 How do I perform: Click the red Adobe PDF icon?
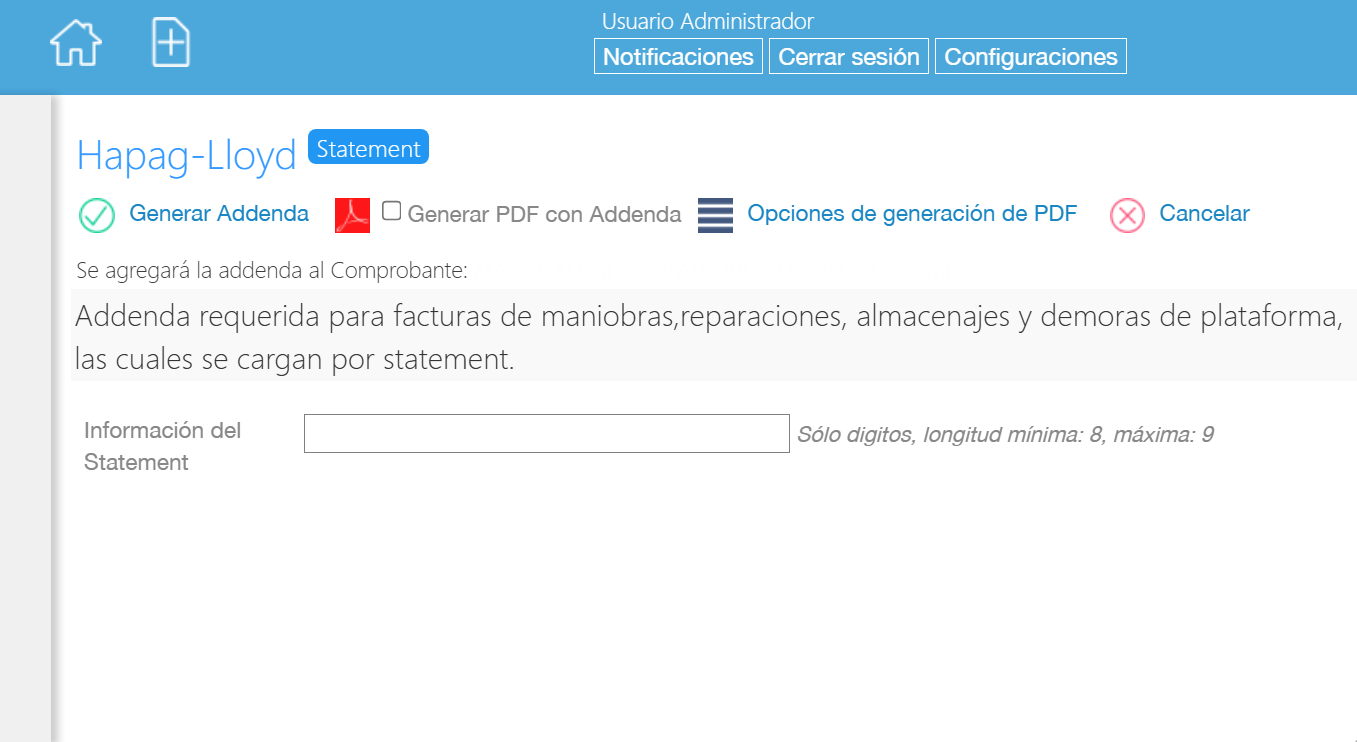click(x=352, y=215)
